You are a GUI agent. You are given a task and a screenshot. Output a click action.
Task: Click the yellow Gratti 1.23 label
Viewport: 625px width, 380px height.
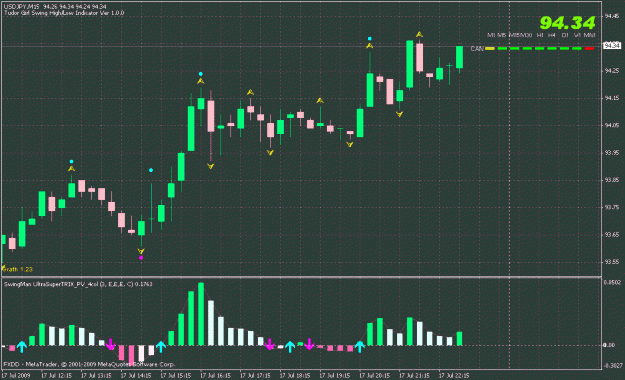(x=18, y=269)
